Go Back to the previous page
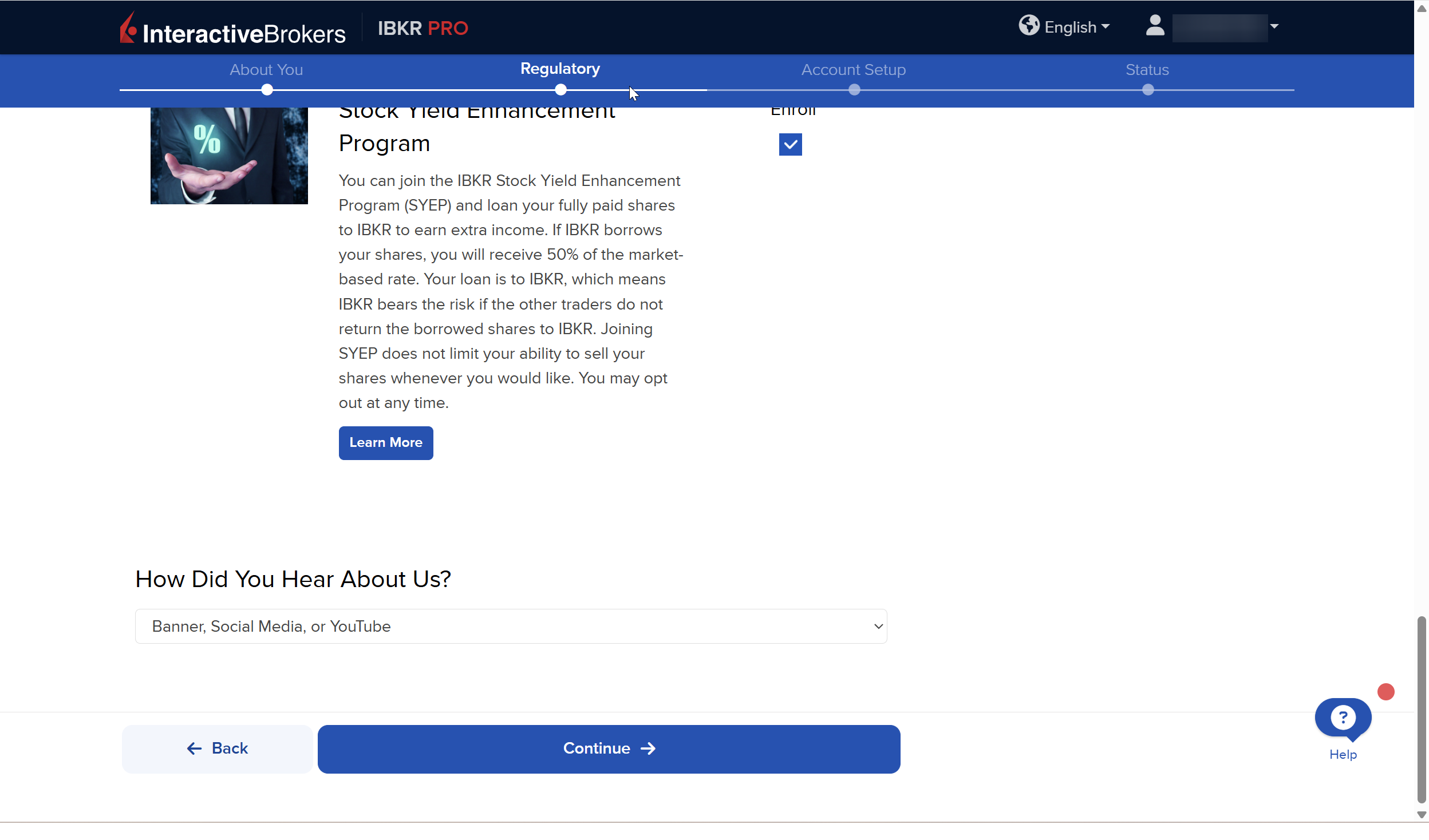 coord(218,748)
